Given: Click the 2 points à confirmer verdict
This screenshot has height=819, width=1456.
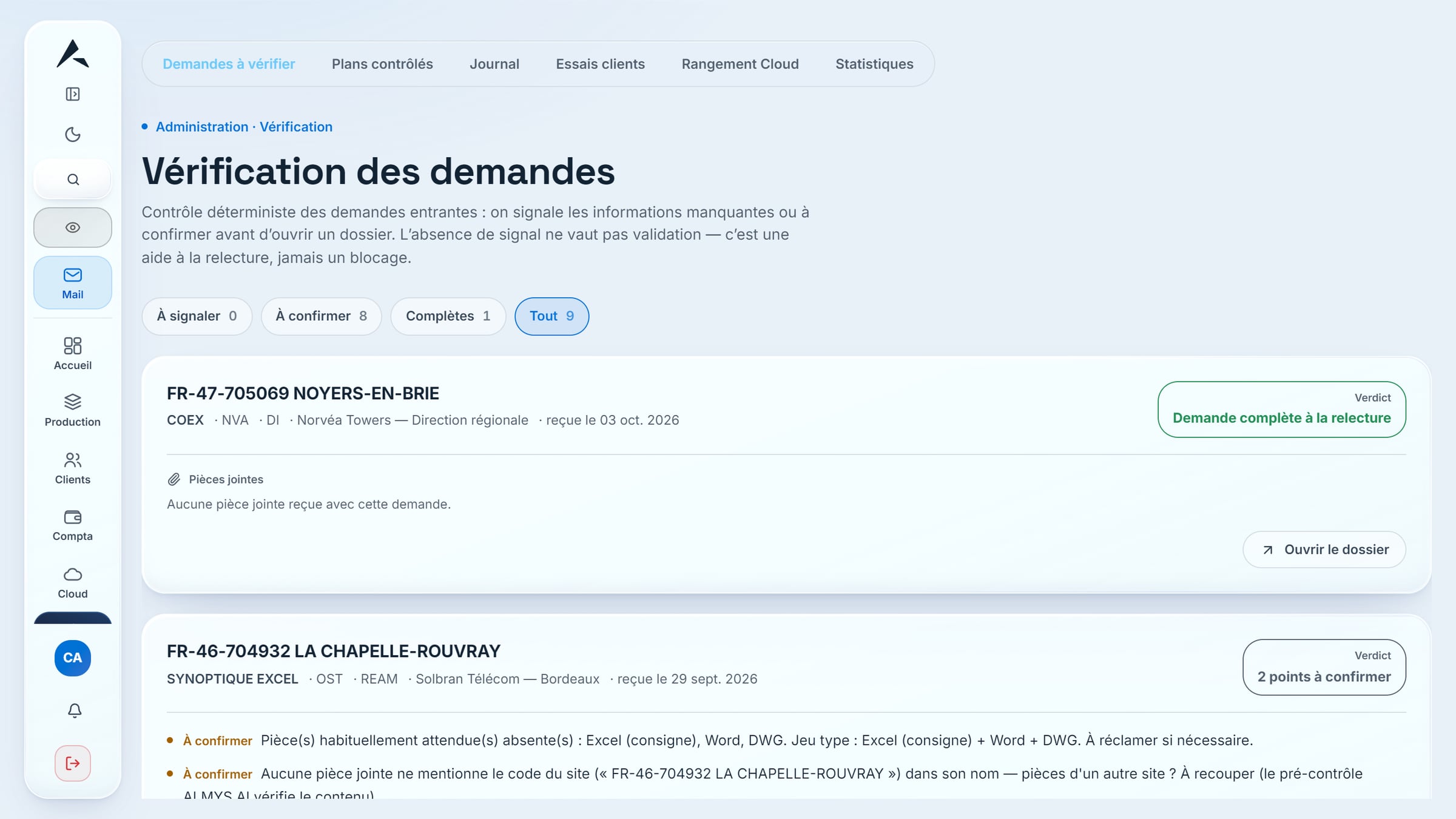Looking at the screenshot, I should [1324, 667].
